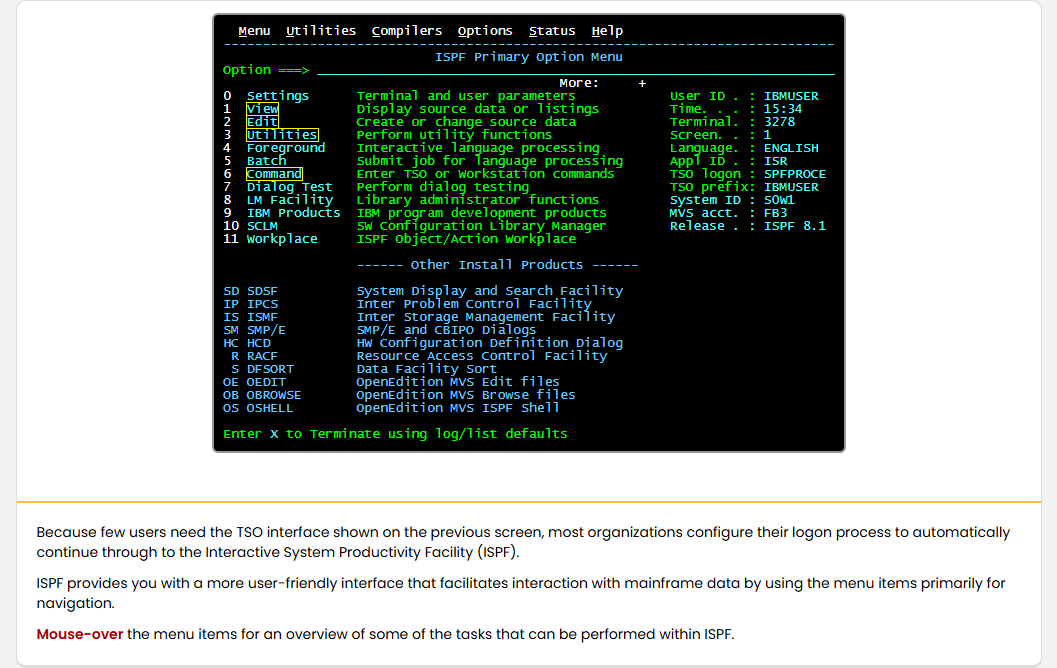Open the Menu action bar item
This screenshot has width=1057, height=668.
tap(254, 31)
